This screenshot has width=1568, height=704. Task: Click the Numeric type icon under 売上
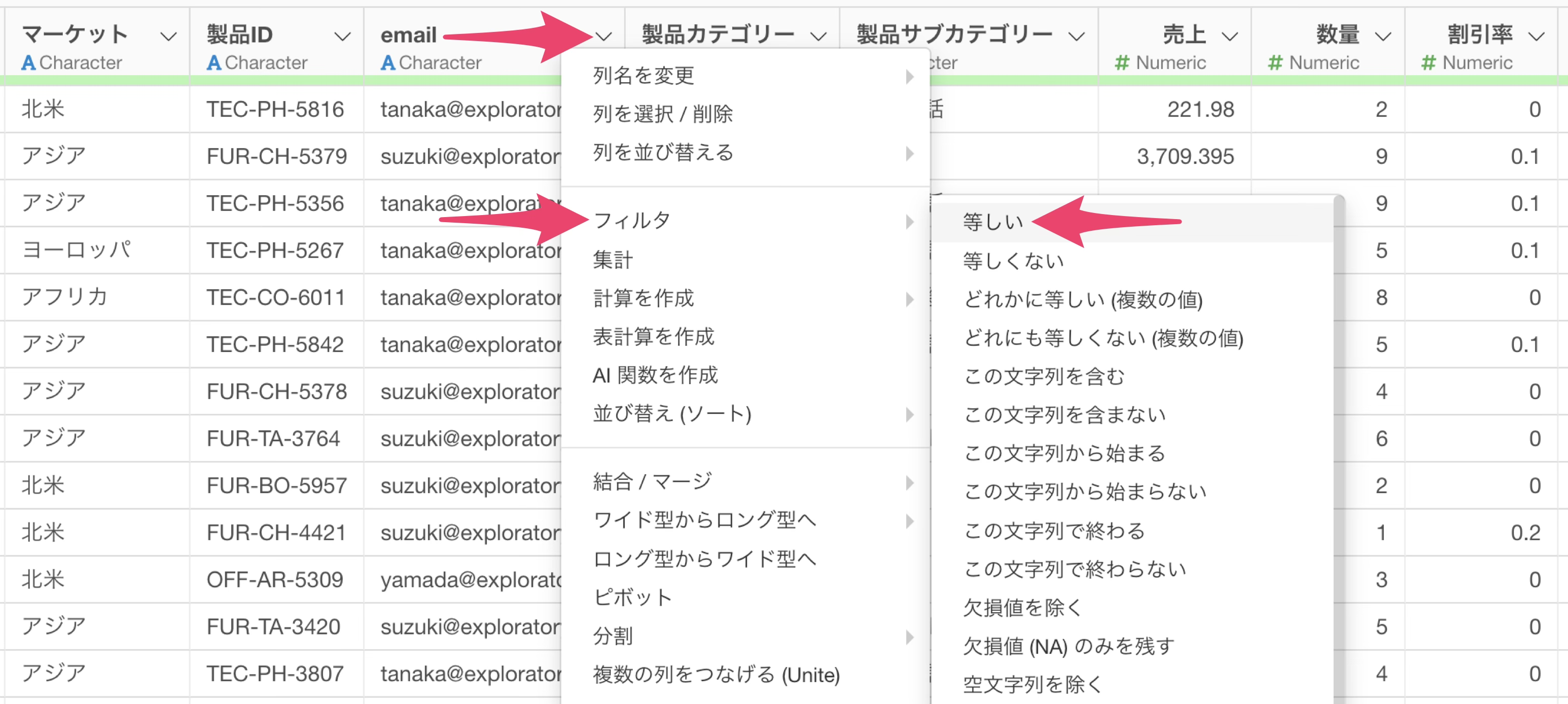(x=1122, y=63)
